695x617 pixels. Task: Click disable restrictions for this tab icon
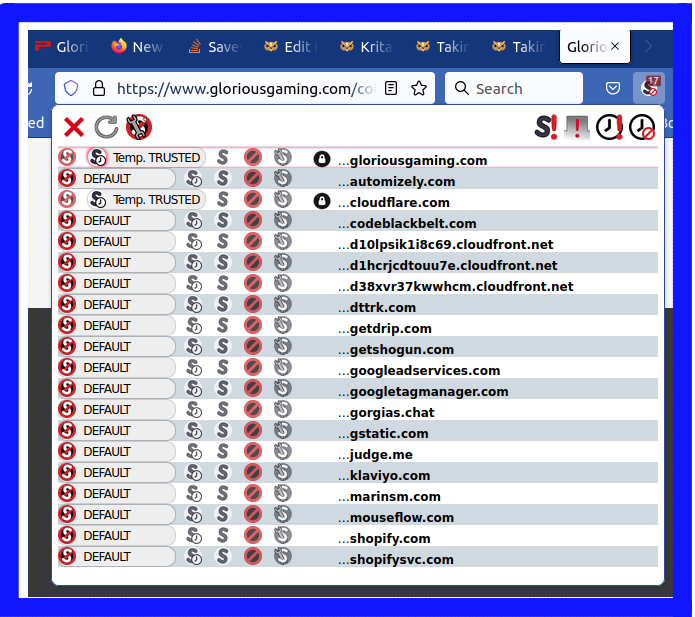tap(577, 127)
